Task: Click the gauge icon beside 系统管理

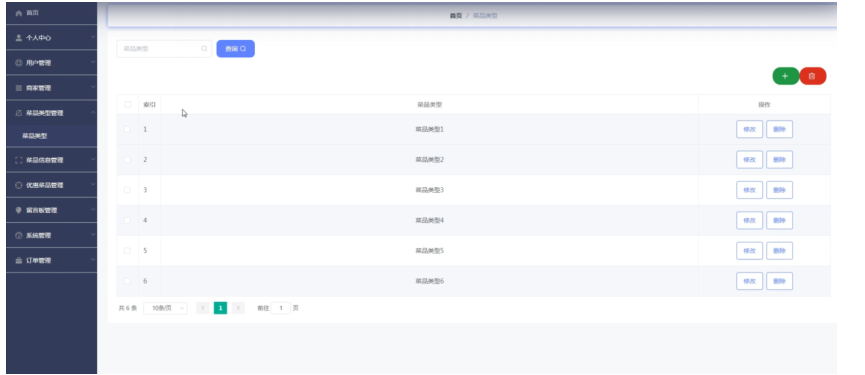Action: 19,235
